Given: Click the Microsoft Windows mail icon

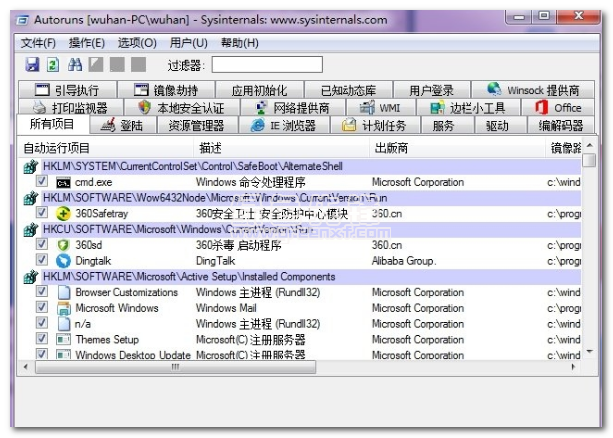Looking at the screenshot, I should tap(63, 308).
